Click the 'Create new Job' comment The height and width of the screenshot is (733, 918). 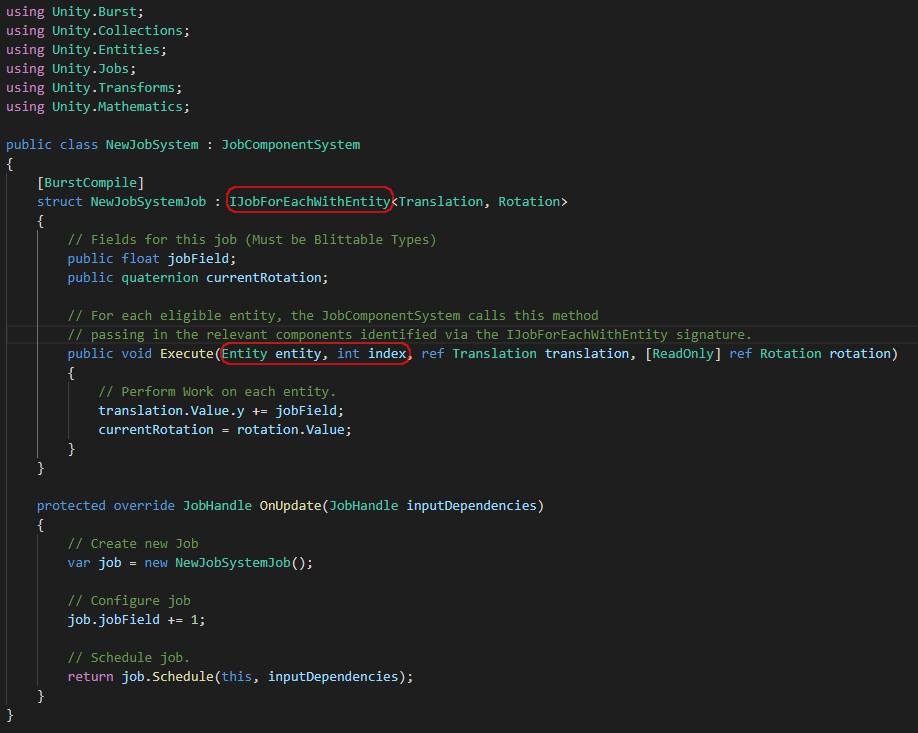pyautogui.click(x=133, y=544)
